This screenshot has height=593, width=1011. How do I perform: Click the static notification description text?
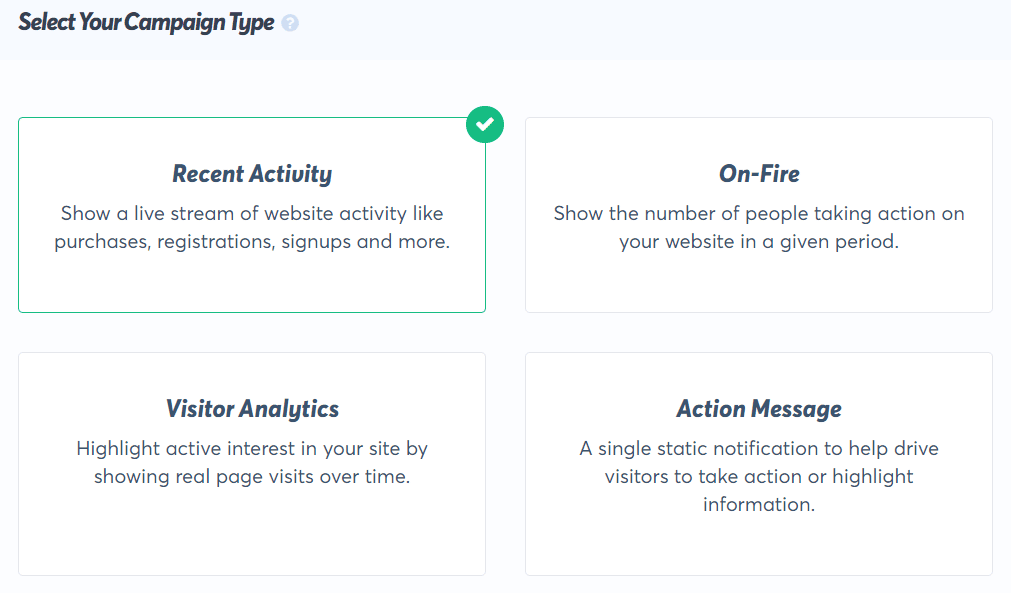758,476
